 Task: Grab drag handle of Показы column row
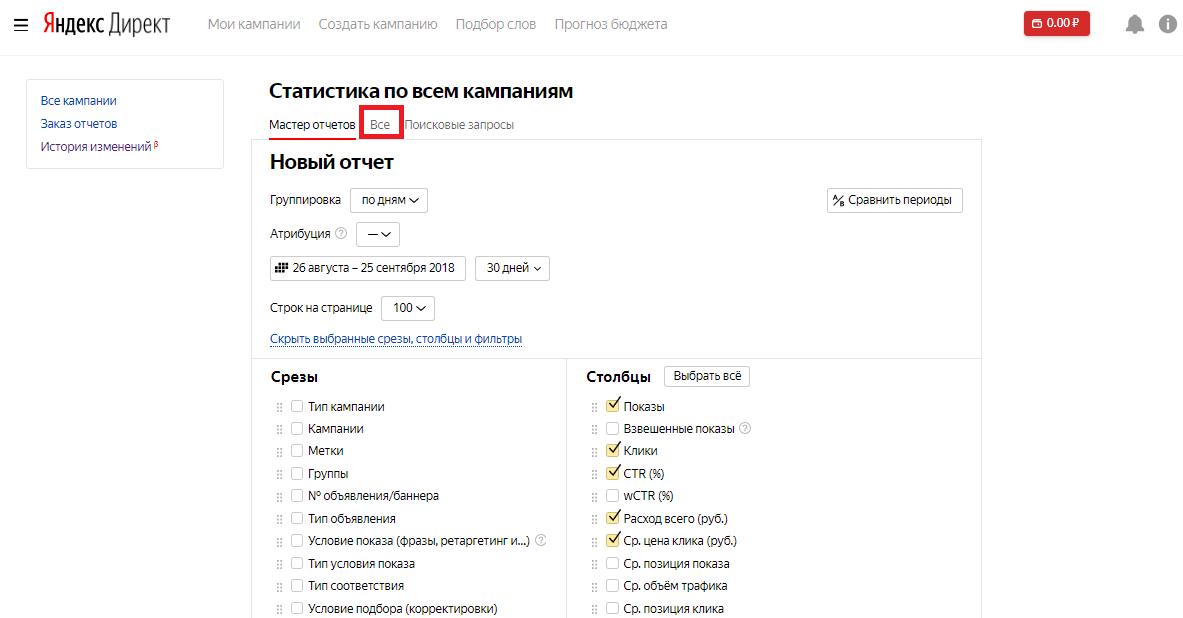595,407
